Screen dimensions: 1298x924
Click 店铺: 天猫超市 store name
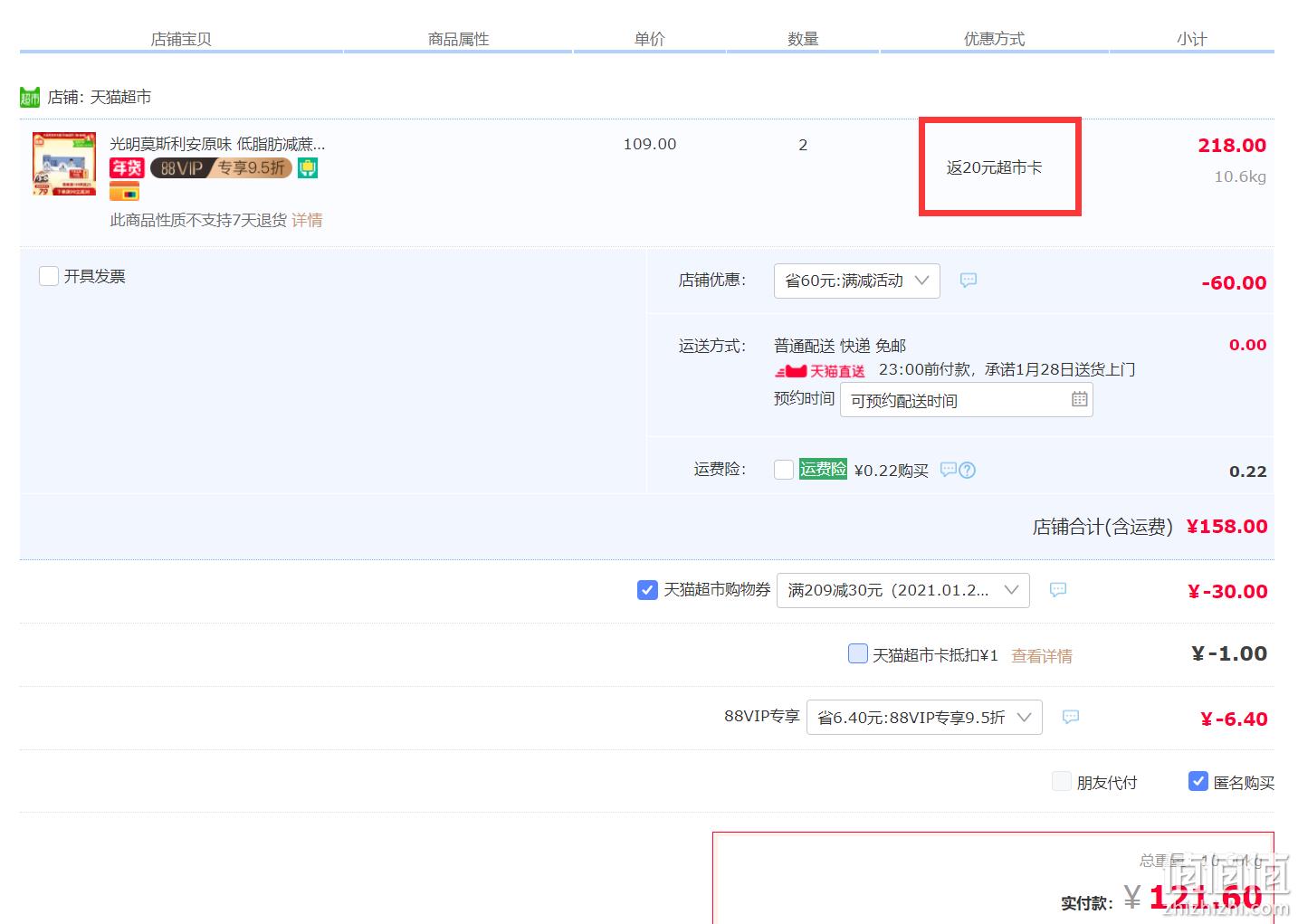click(x=100, y=97)
